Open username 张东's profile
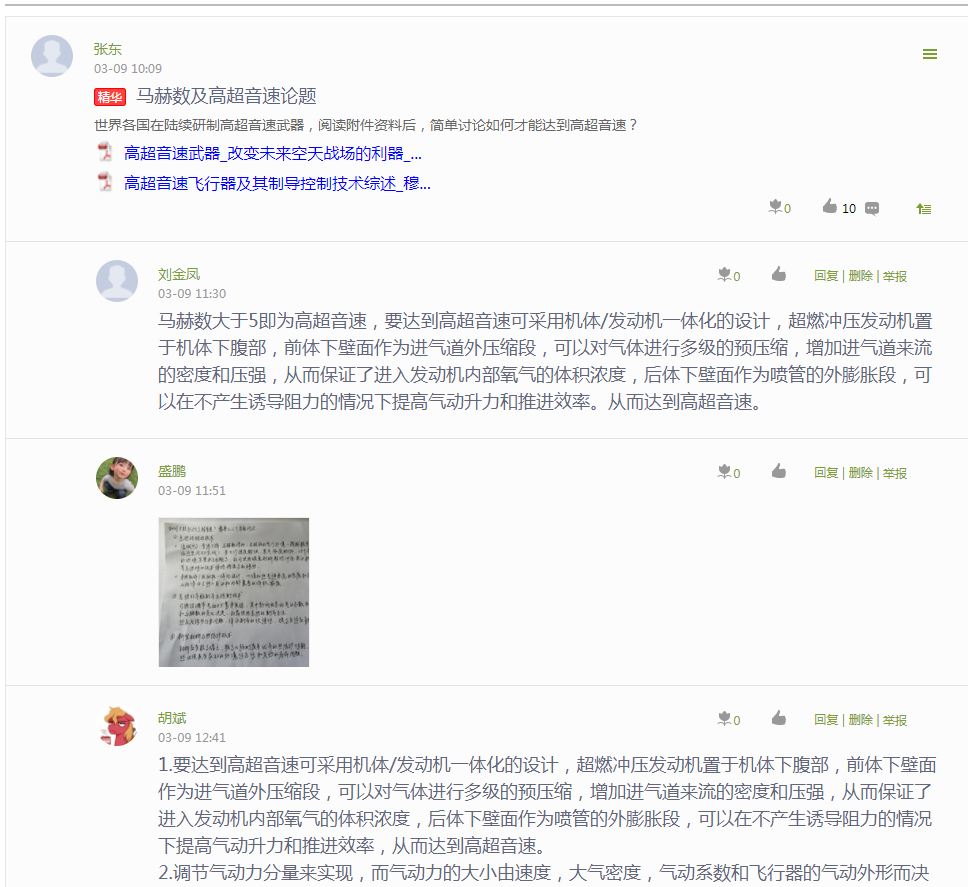Screen dimensions: 968x887 pos(107,49)
